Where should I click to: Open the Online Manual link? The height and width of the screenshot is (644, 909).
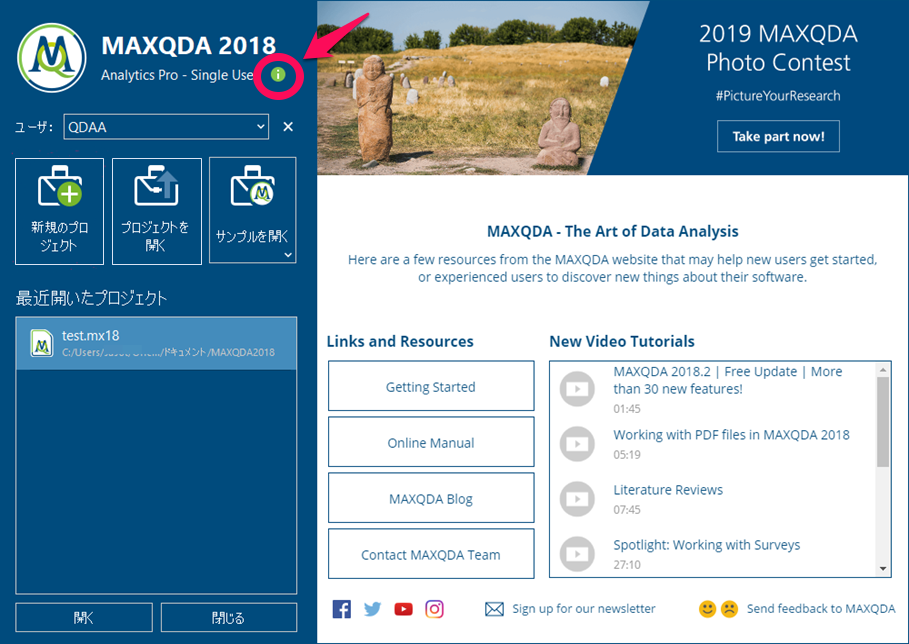[x=431, y=442]
